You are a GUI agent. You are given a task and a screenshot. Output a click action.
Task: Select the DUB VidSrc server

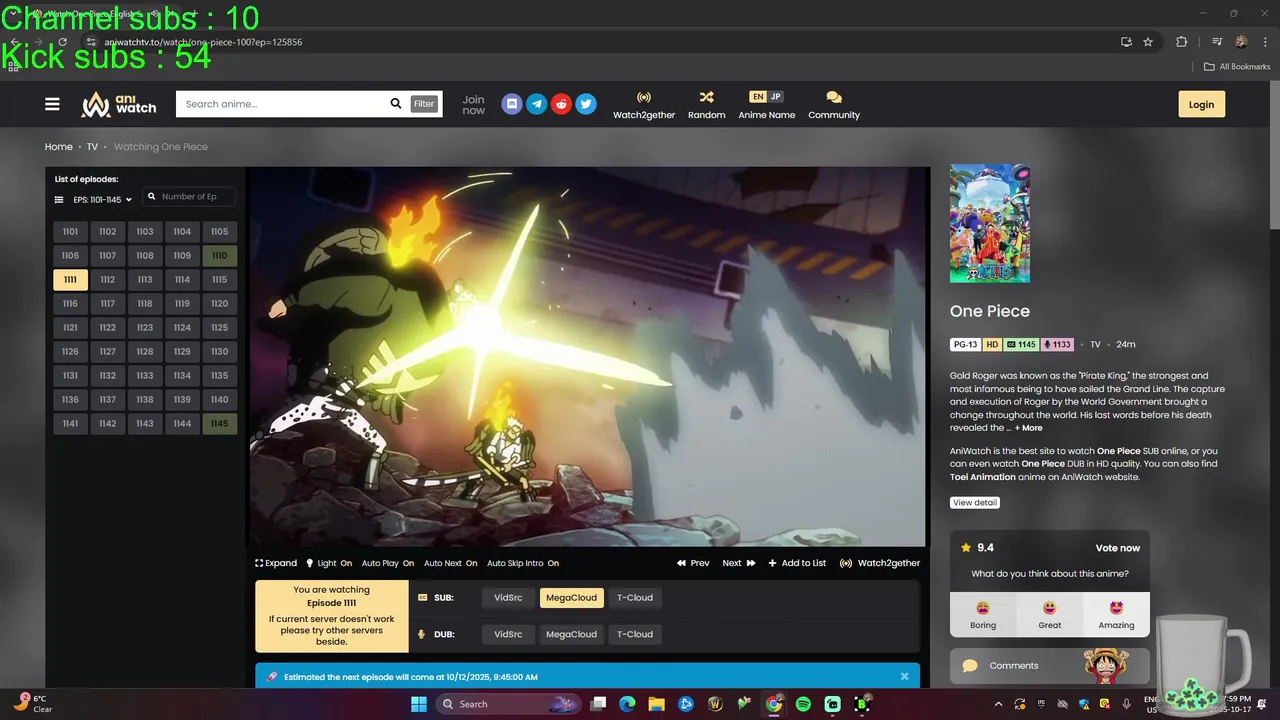point(508,634)
